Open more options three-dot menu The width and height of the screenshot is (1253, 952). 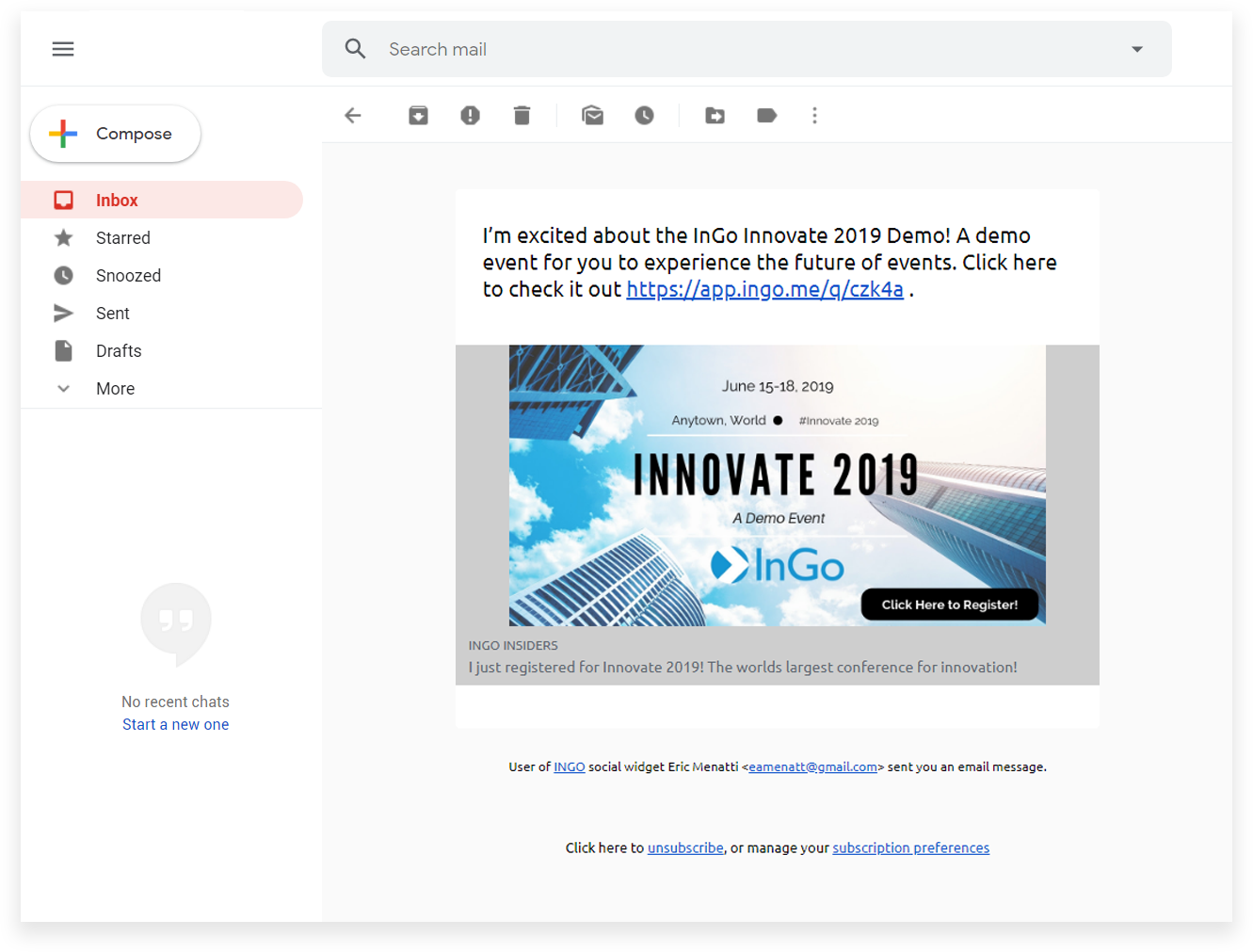[x=815, y=116]
